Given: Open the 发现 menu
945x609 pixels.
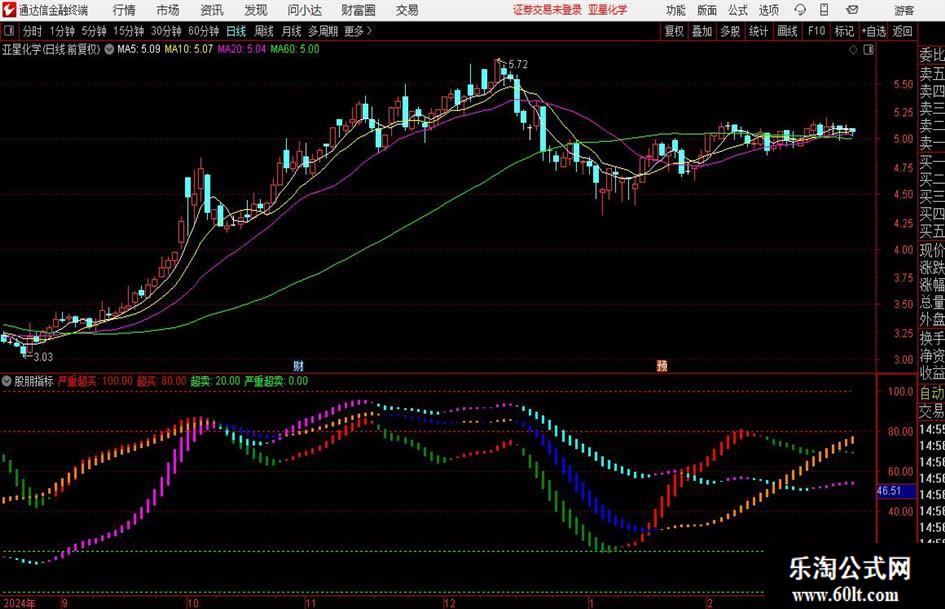Looking at the screenshot, I should [x=256, y=10].
